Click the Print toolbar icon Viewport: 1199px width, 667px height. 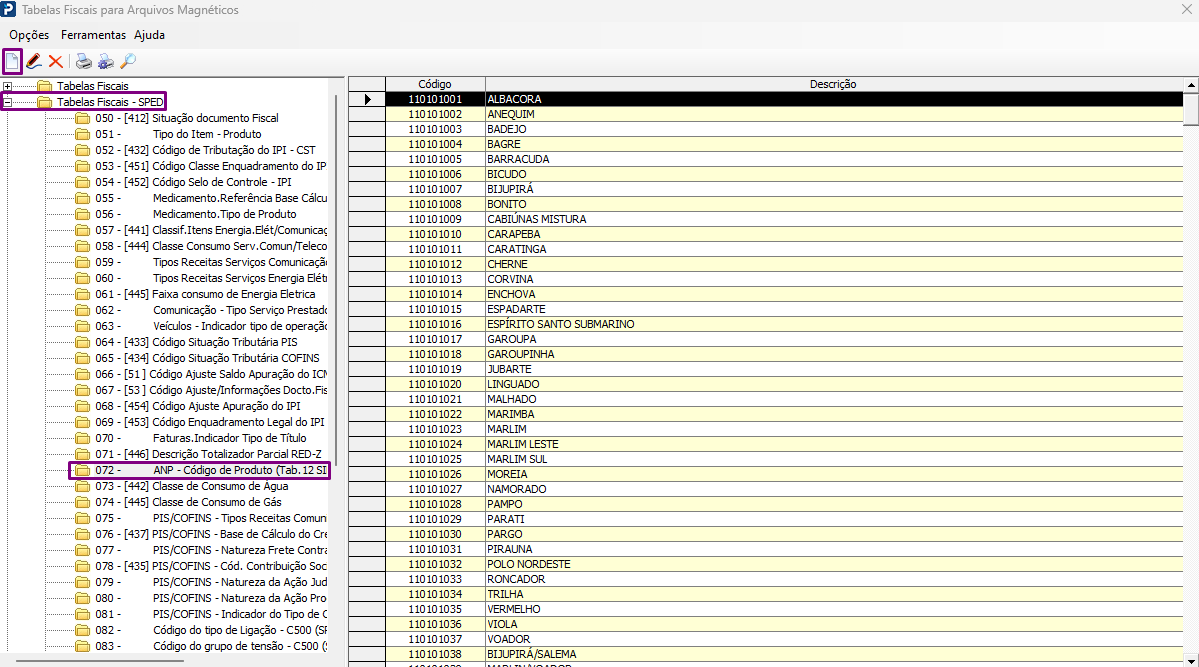(84, 61)
